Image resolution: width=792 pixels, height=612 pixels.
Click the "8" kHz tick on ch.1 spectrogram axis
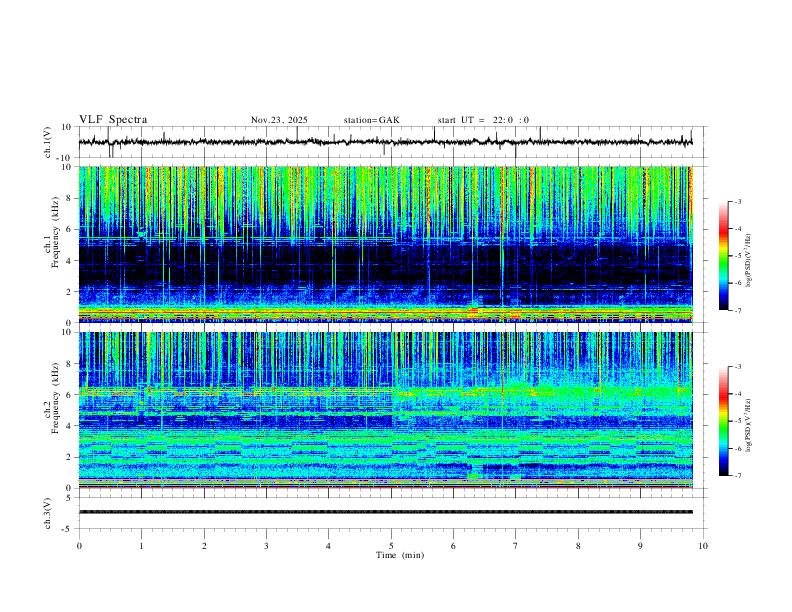69,198
